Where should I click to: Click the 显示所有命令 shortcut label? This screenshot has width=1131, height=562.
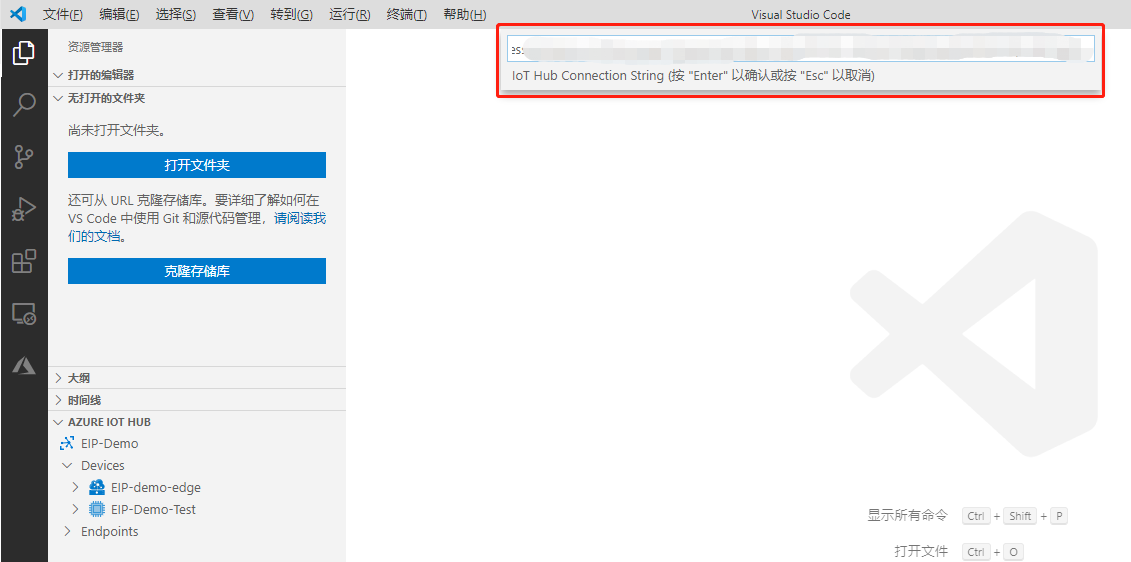click(908, 516)
